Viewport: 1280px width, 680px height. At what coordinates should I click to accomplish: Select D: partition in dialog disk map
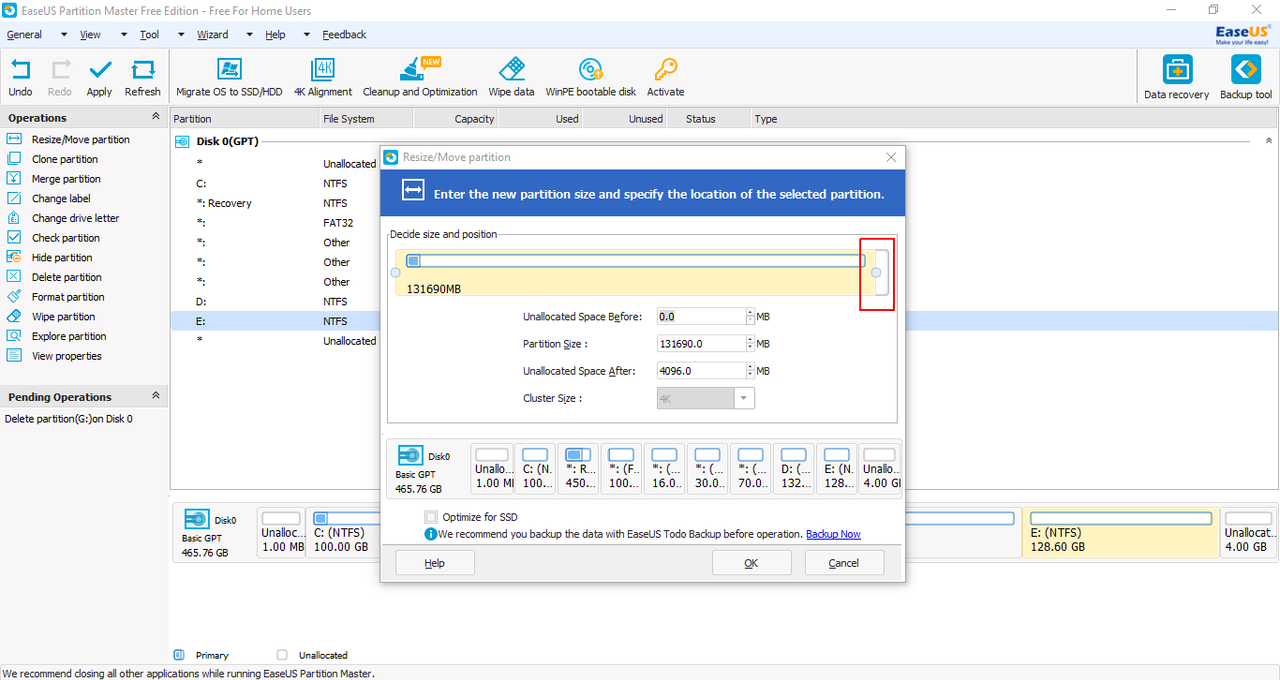coord(794,469)
